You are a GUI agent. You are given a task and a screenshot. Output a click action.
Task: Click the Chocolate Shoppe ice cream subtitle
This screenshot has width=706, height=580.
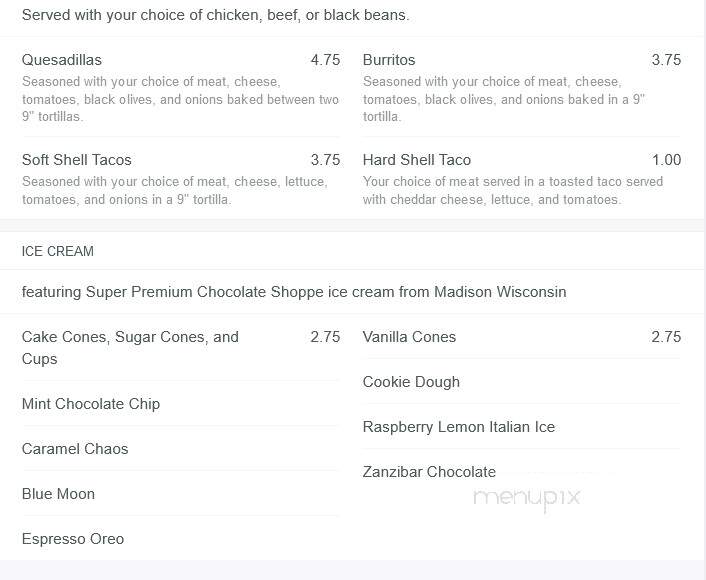coord(294,292)
